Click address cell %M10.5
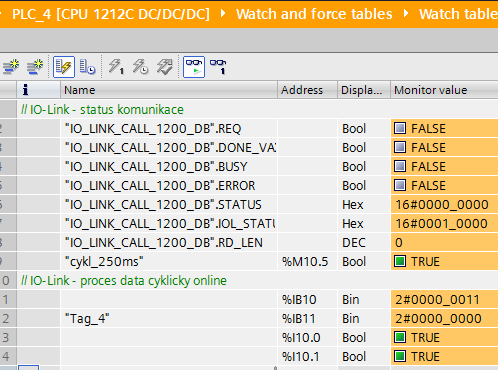Viewport: 498px width, 370px height. pyautogui.click(x=307, y=261)
